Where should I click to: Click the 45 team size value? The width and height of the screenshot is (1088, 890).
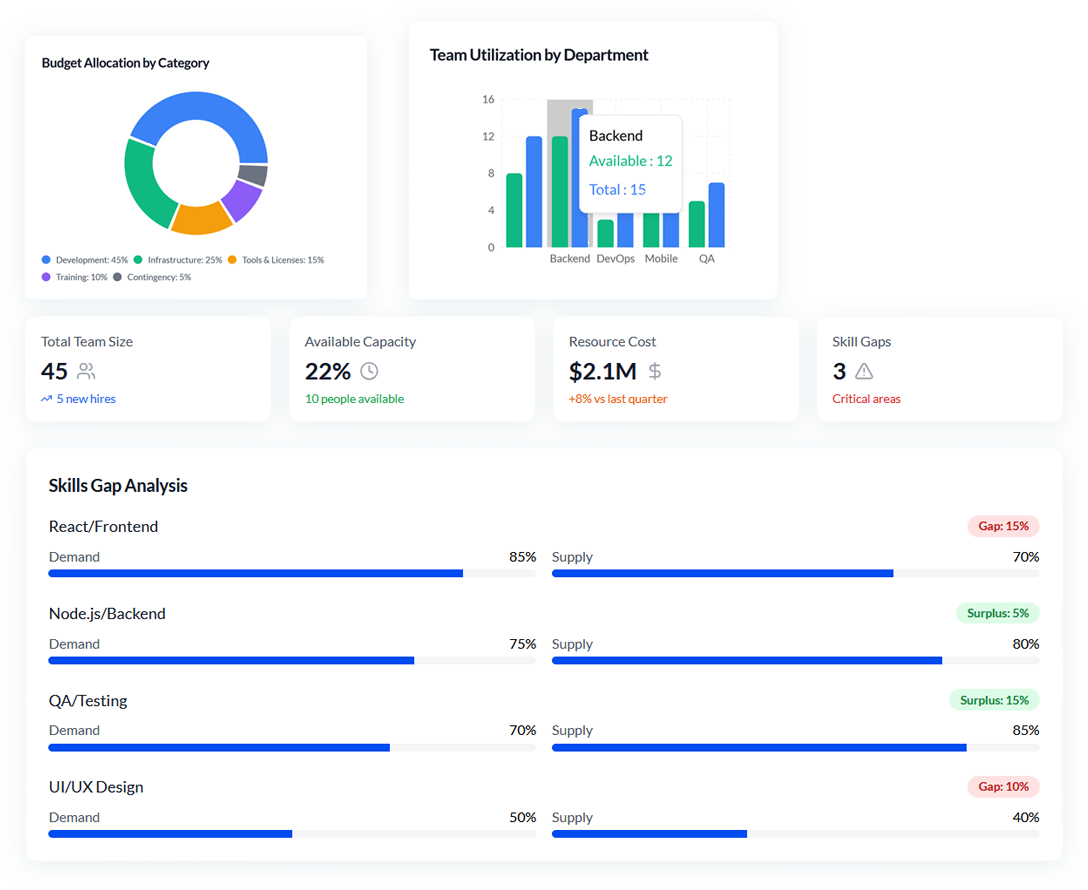pos(54,372)
